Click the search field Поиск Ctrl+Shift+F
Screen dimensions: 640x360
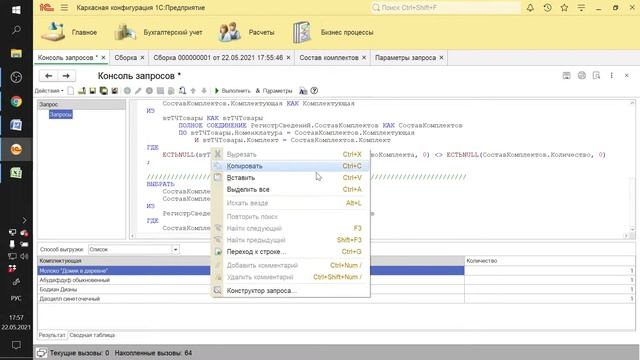[x=446, y=8]
